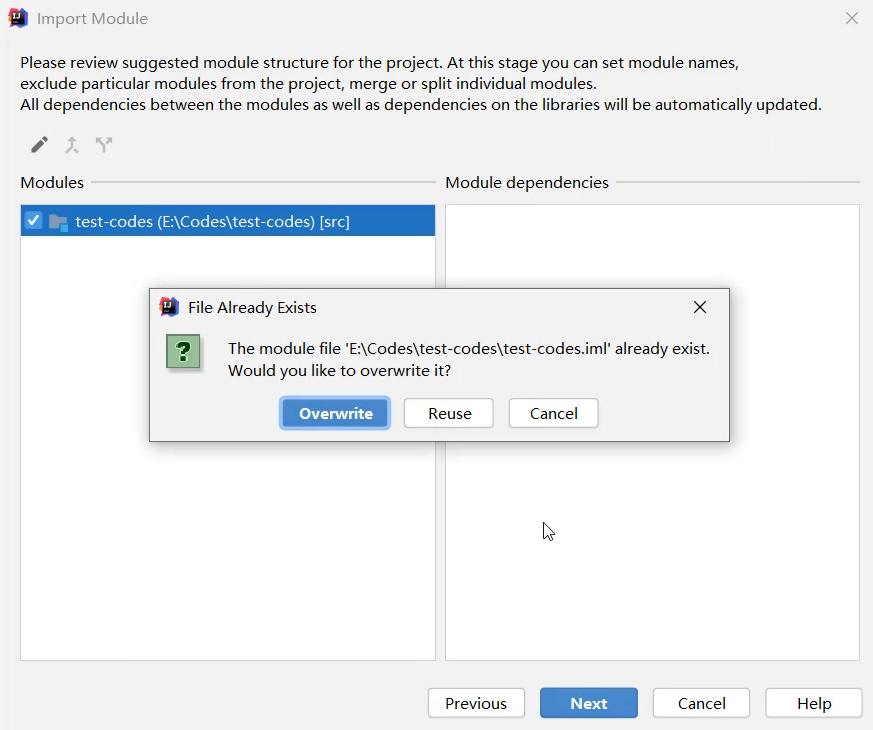Cancel the Import Module wizard
873x730 pixels.
(x=701, y=703)
